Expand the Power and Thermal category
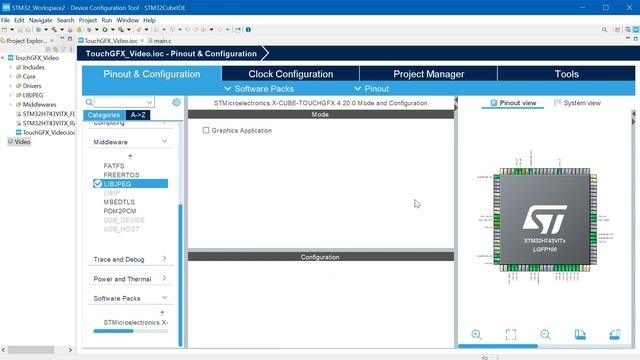640x360 pixels. [164, 278]
